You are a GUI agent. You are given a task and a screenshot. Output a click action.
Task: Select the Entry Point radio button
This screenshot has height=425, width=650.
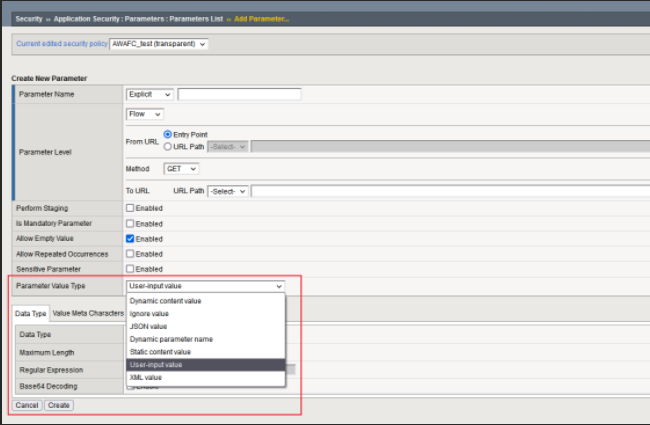click(167, 135)
